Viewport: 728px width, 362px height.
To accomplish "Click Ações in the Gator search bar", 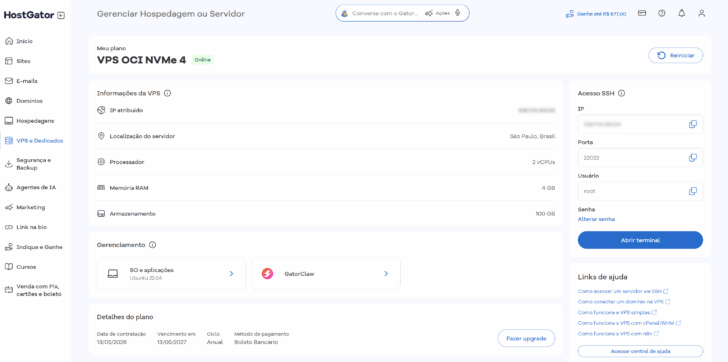I will [437, 13].
